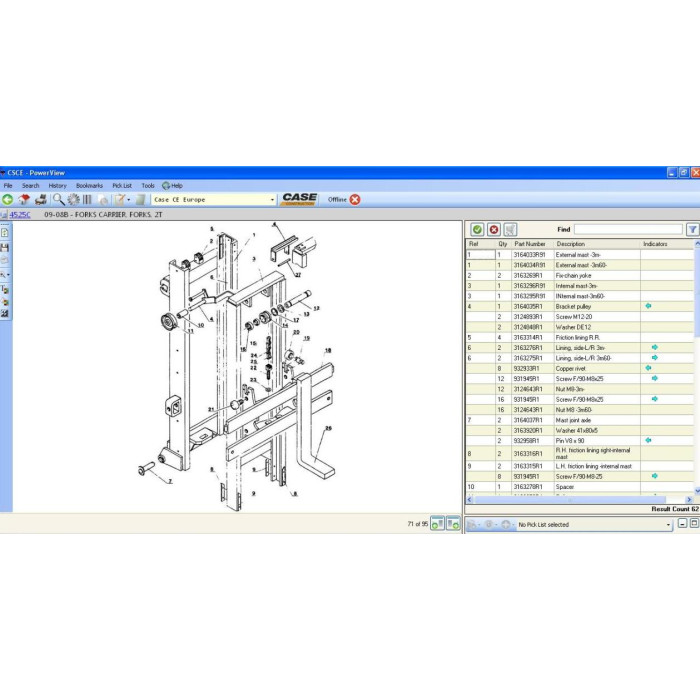The height and width of the screenshot is (700, 700).
Task: Select the Mast joint axle row
Action: click(x=579, y=420)
